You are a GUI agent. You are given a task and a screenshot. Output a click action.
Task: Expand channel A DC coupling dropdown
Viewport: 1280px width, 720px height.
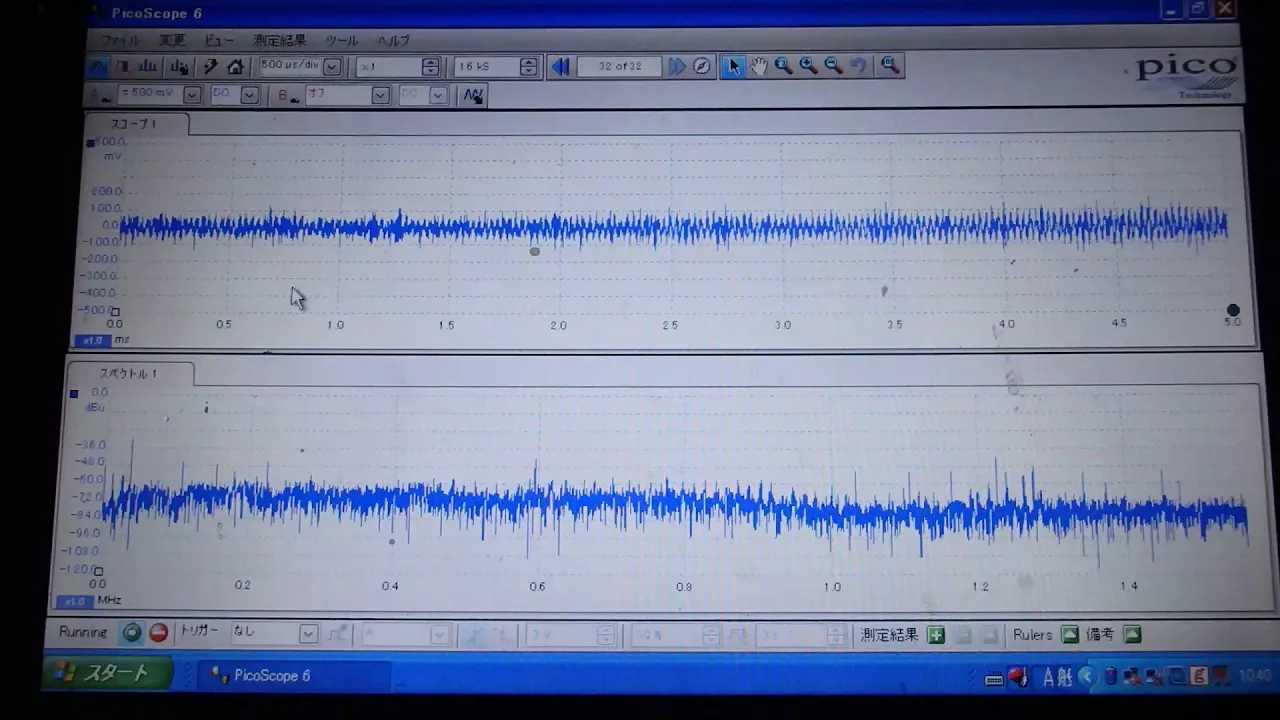pyautogui.click(x=250, y=95)
